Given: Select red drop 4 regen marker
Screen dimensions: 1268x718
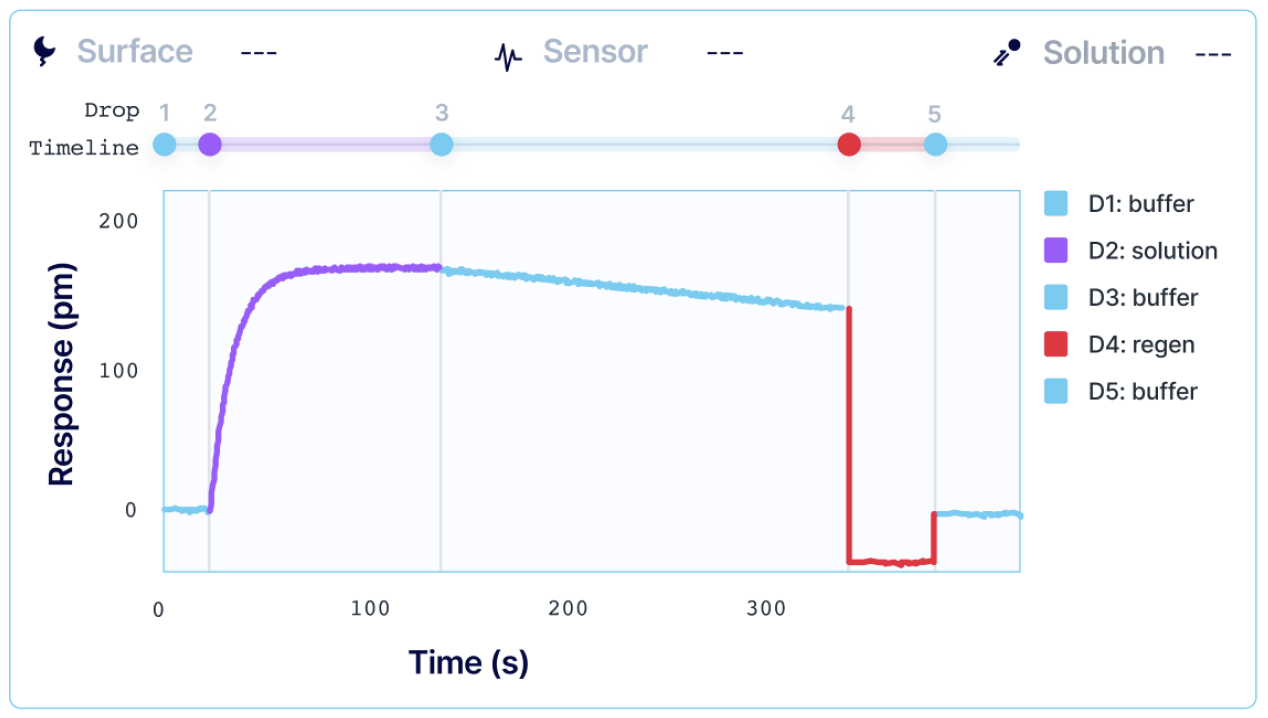Looking at the screenshot, I should coord(849,145).
